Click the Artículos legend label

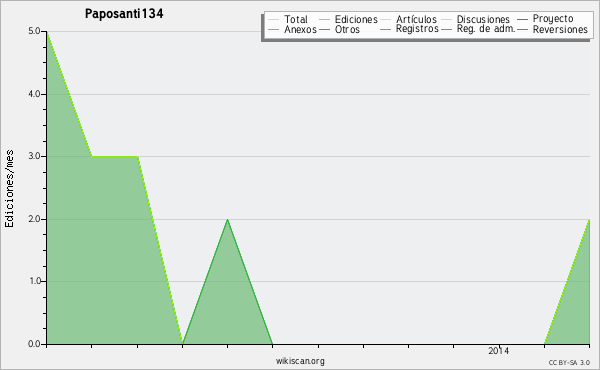pos(416,19)
